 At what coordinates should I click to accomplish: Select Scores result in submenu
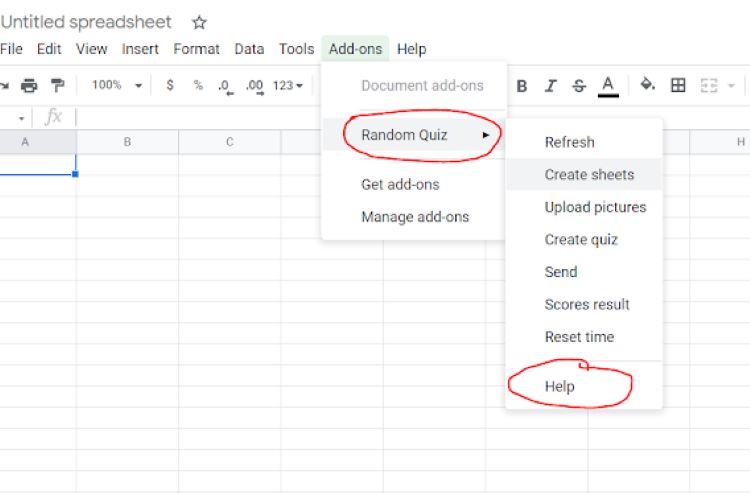[584, 305]
